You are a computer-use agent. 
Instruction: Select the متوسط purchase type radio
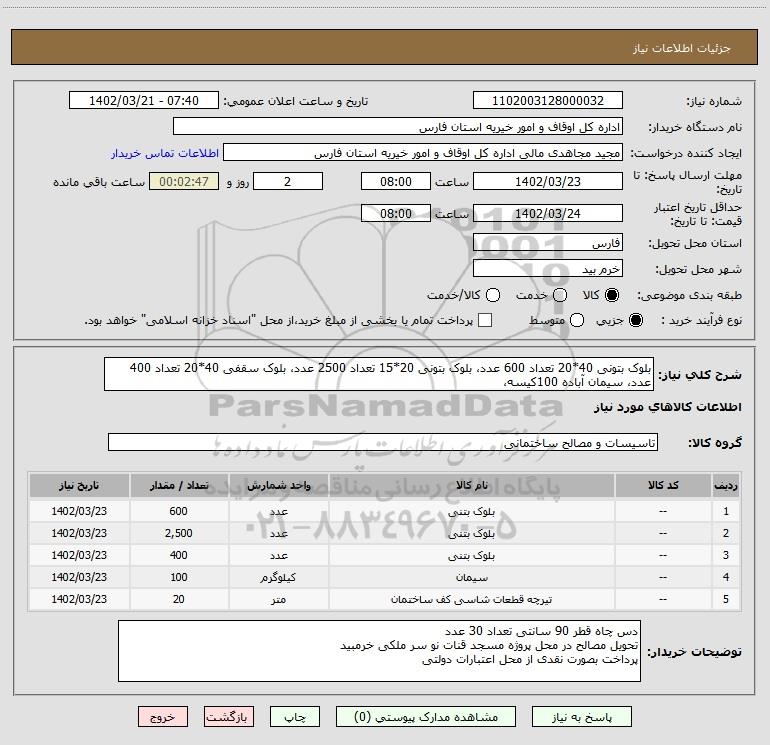tap(577, 320)
